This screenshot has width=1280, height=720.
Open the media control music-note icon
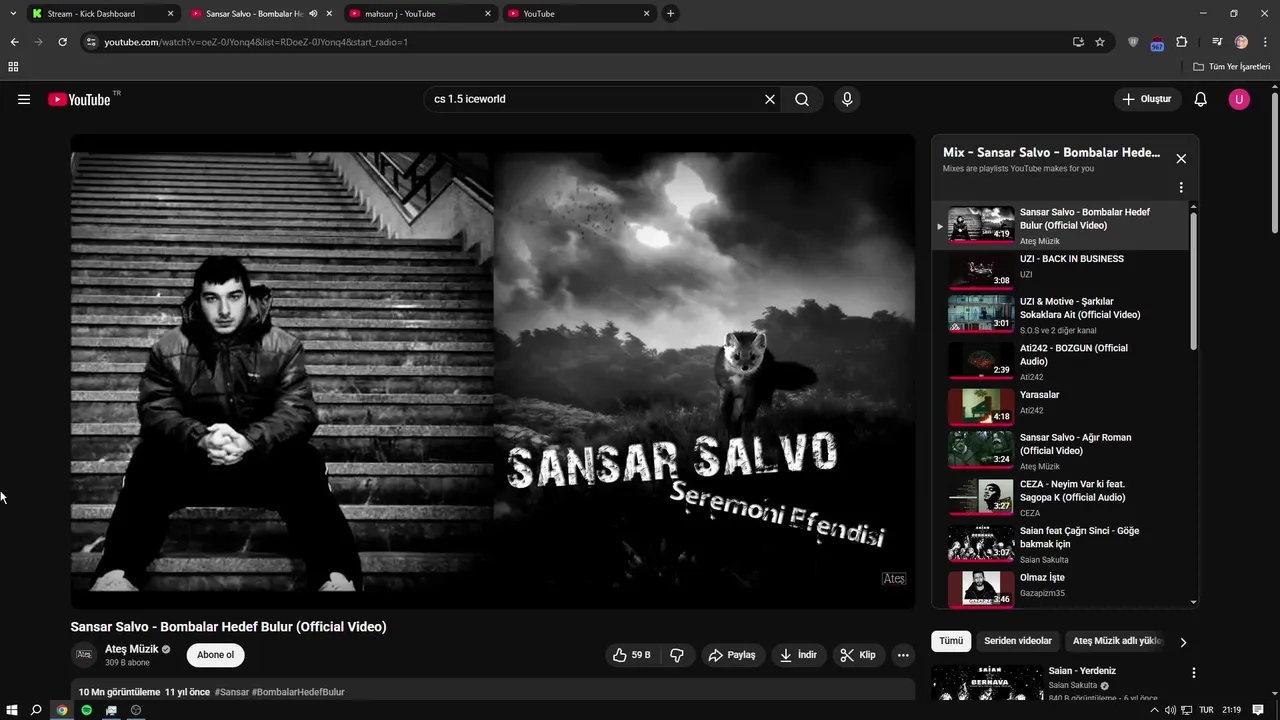pyautogui.click(x=1217, y=42)
